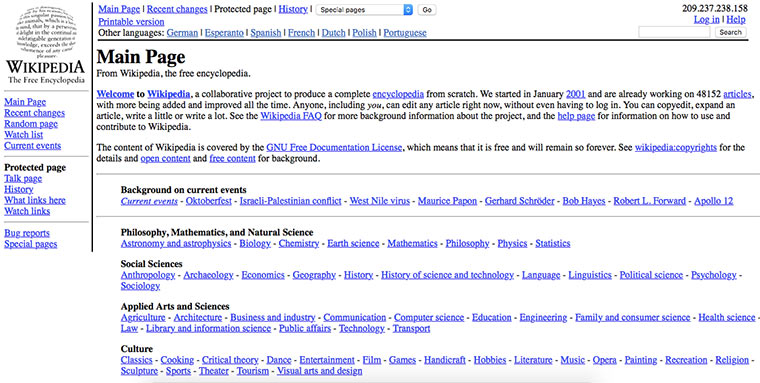Image resolution: width=760 pixels, height=383 pixels.
Task: Click the Welcome link in intro
Action: coord(115,94)
